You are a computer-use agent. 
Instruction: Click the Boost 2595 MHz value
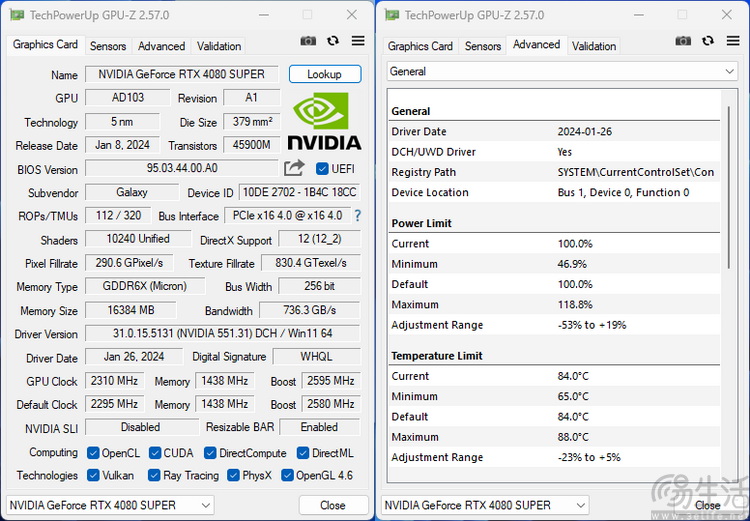point(331,381)
